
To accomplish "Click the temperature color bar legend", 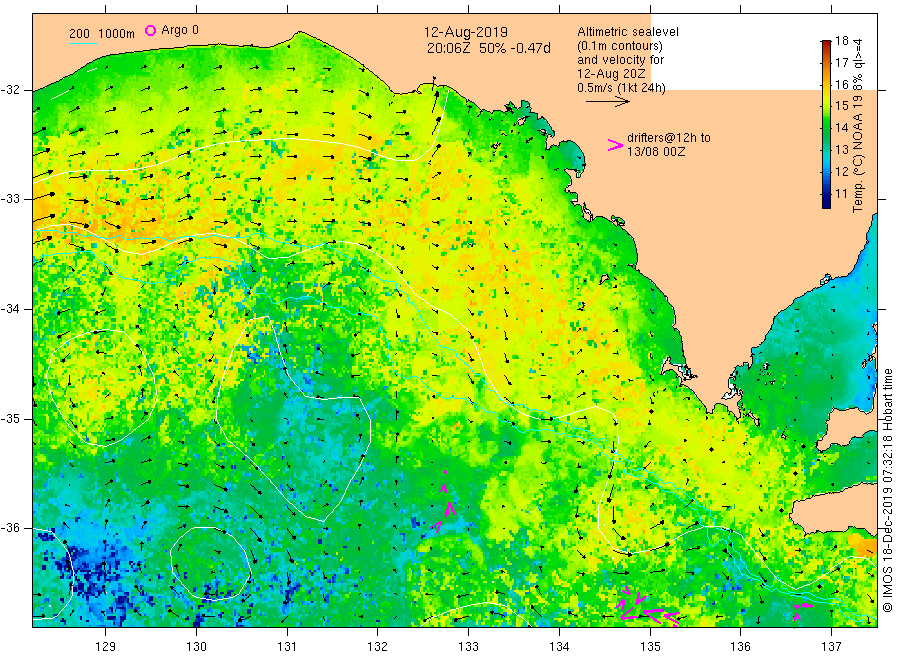I will tap(827, 124).
